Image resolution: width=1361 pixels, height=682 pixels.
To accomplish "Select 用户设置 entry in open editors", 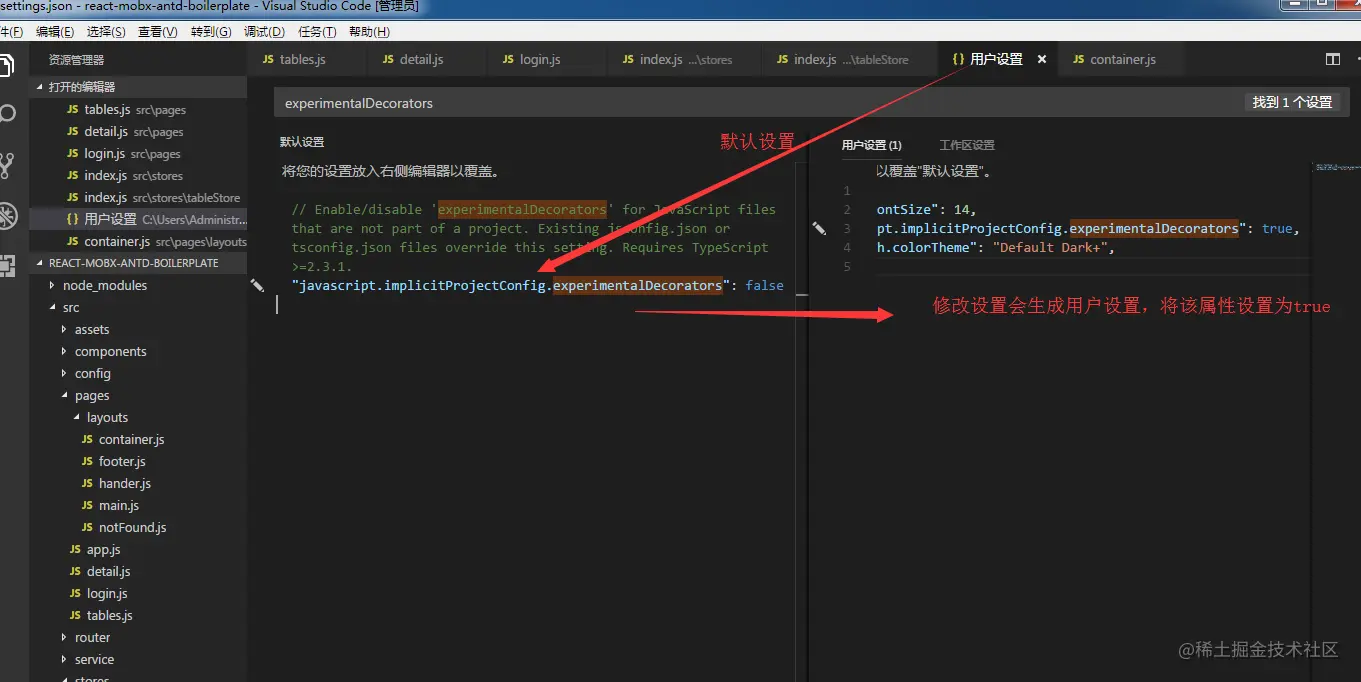I will [138, 220].
